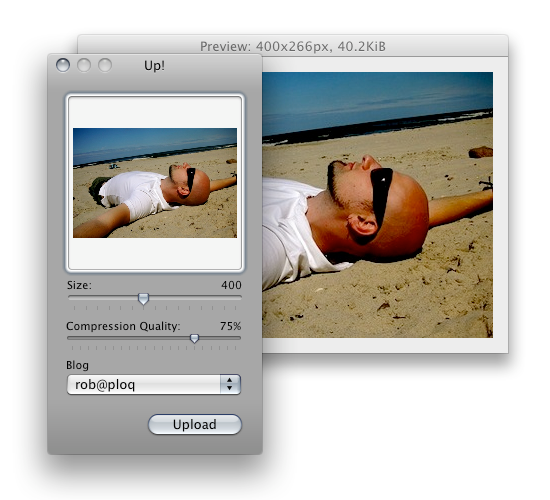Click the 75% compression value label
Viewport: 550px width, 500px height.
(230, 326)
